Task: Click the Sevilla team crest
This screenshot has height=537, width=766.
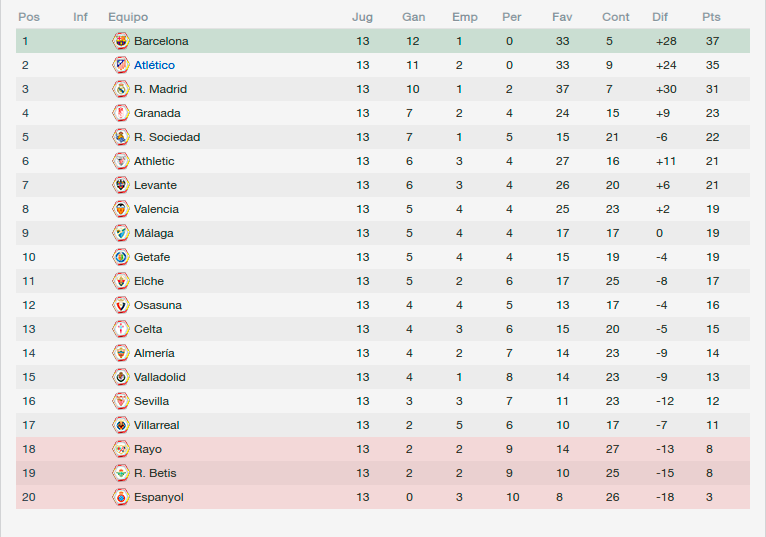Action: (121, 401)
